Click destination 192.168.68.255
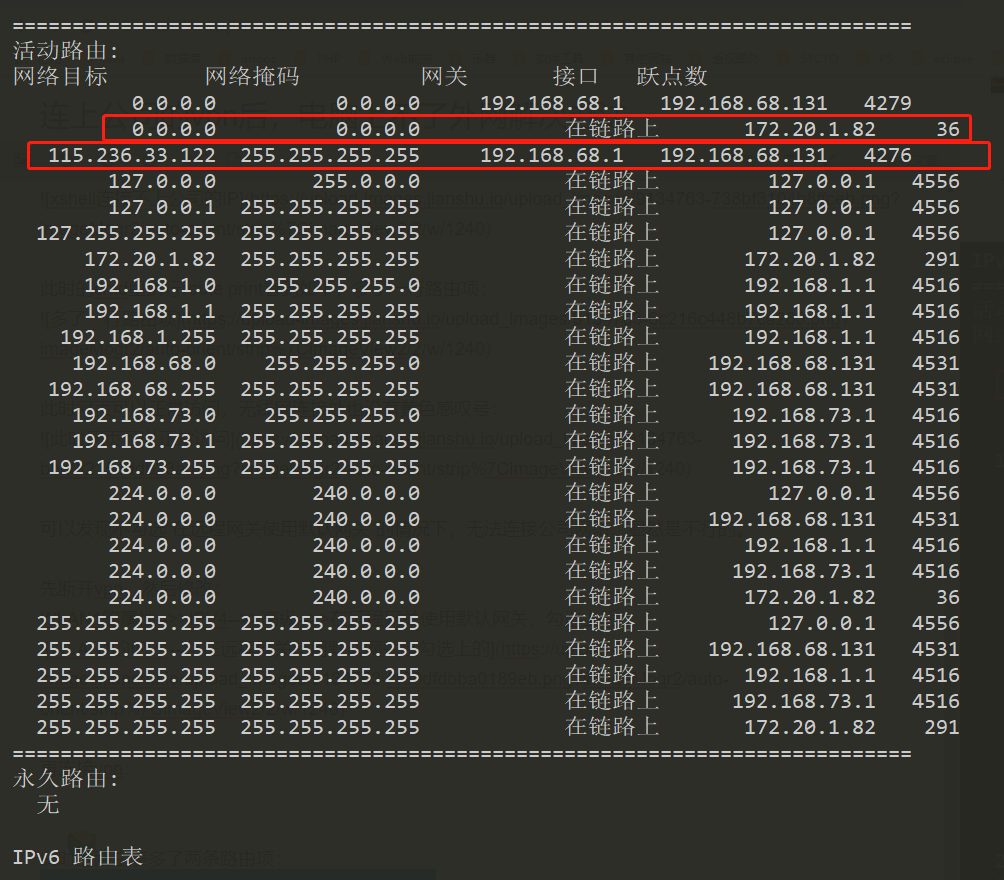This screenshot has width=1004, height=880. tap(132, 389)
